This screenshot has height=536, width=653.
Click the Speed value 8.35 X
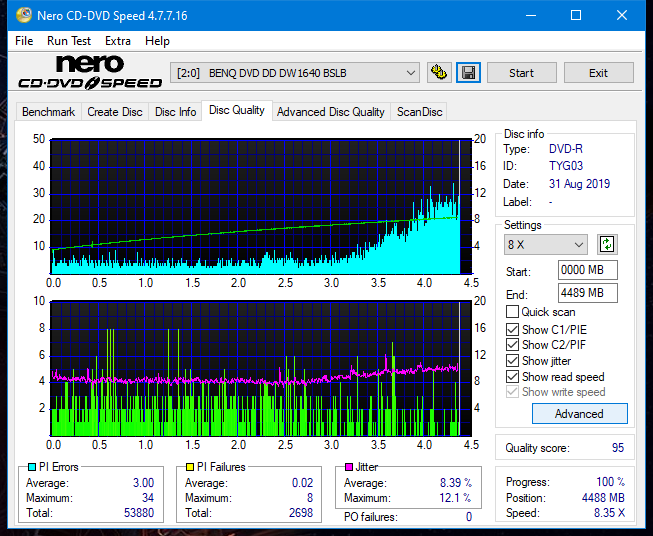pos(609,513)
